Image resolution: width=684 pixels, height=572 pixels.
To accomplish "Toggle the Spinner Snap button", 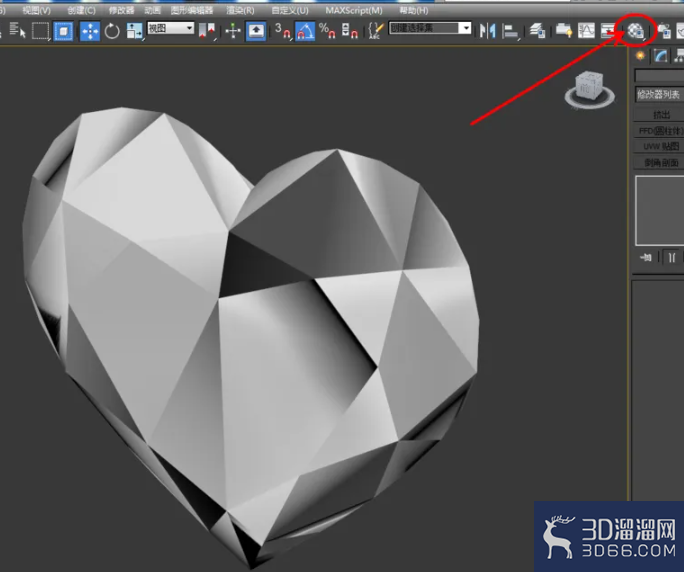I will click(x=350, y=31).
